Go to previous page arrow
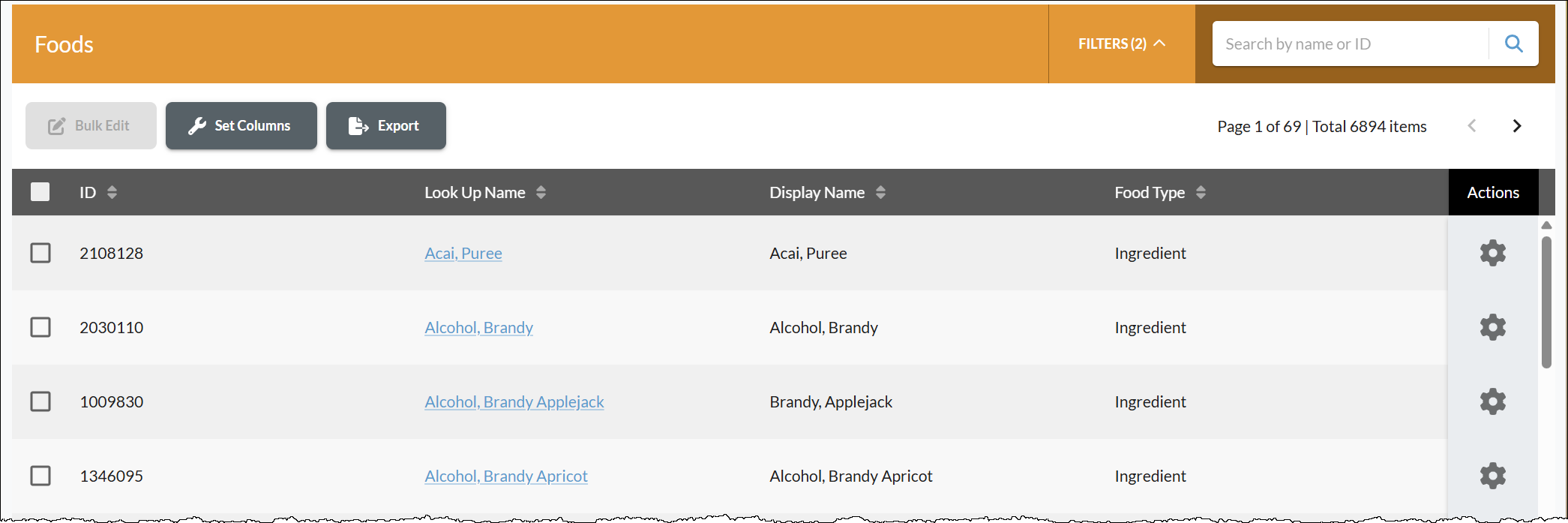The image size is (1568, 523). [x=1472, y=126]
